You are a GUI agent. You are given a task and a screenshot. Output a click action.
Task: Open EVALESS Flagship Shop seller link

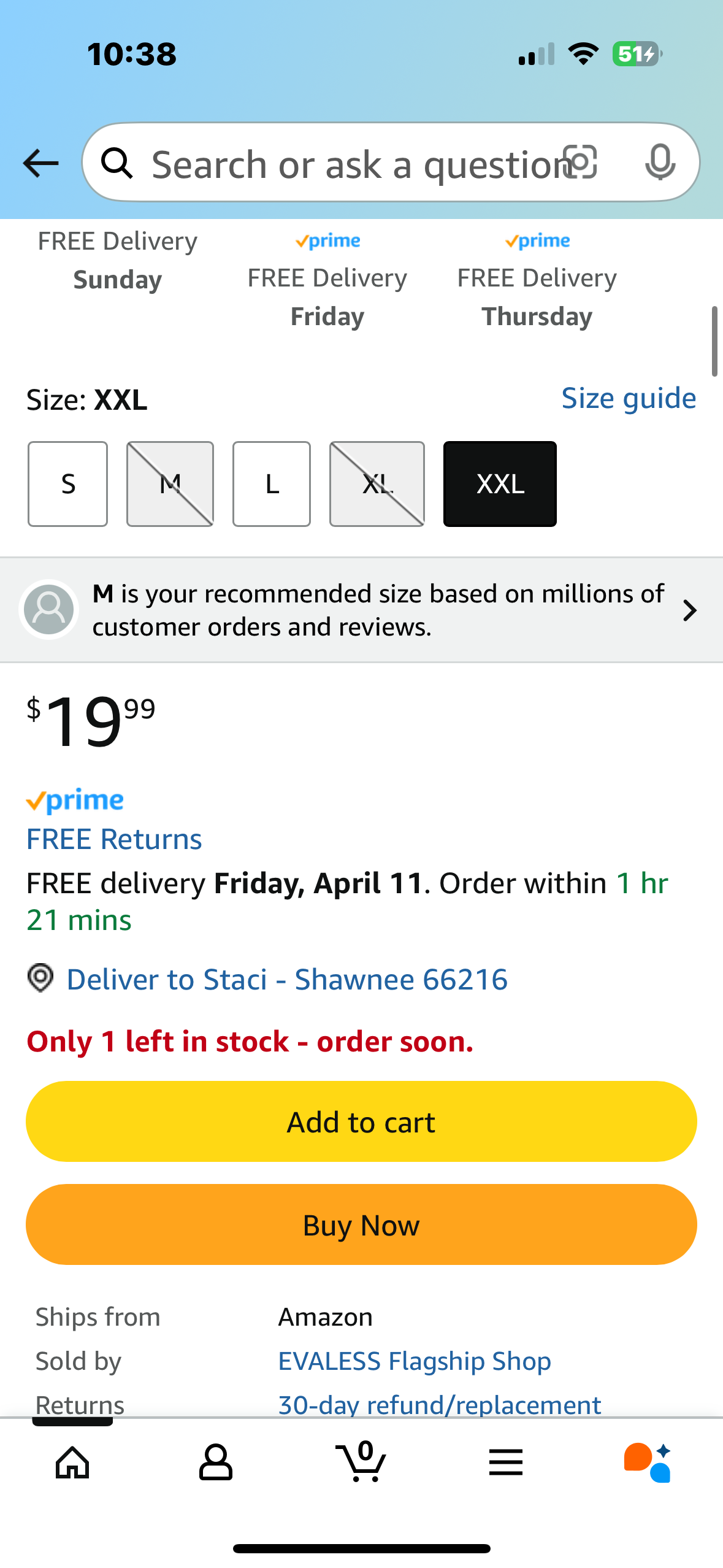point(415,1361)
